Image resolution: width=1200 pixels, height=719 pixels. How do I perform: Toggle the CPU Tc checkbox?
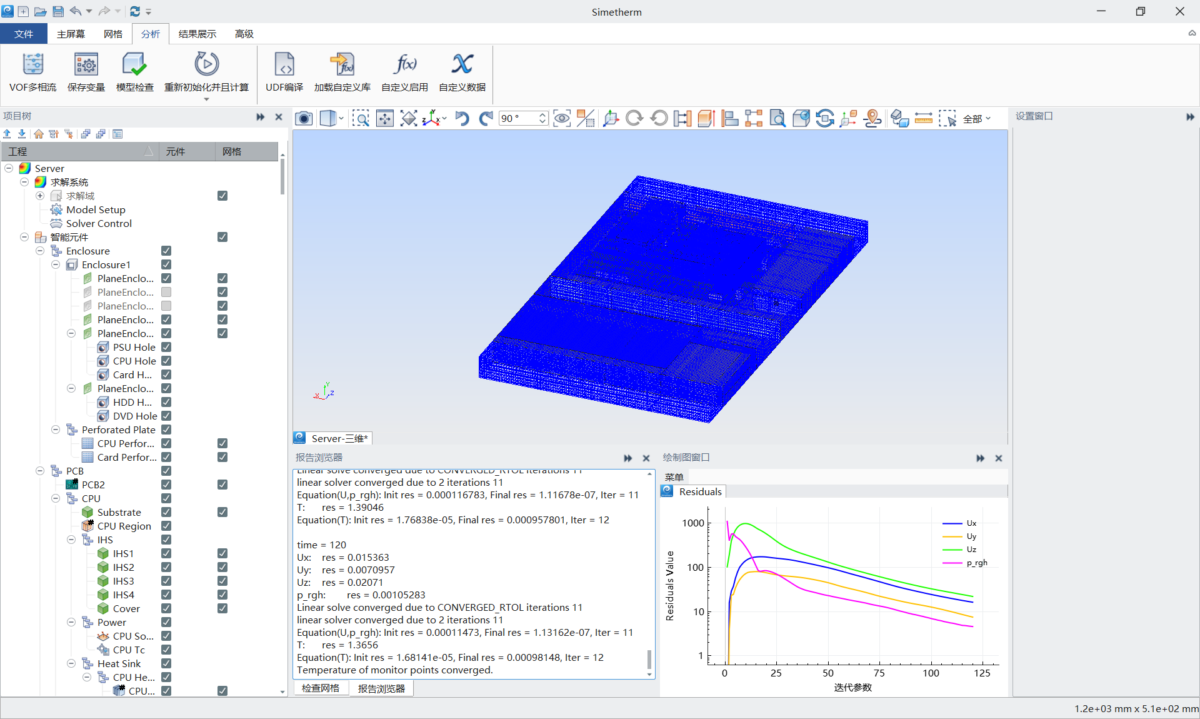(166, 649)
